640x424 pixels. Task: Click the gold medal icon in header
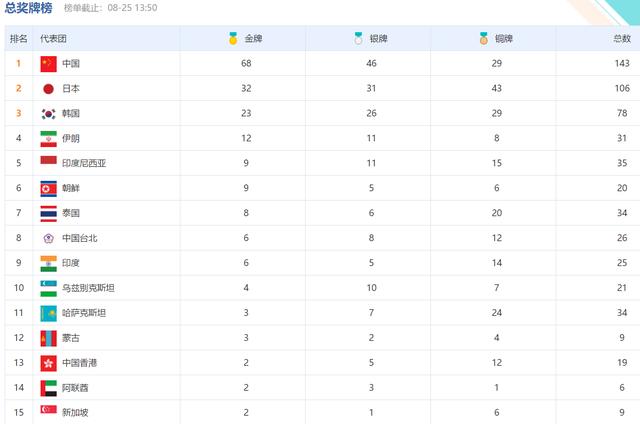pyautogui.click(x=233, y=38)
